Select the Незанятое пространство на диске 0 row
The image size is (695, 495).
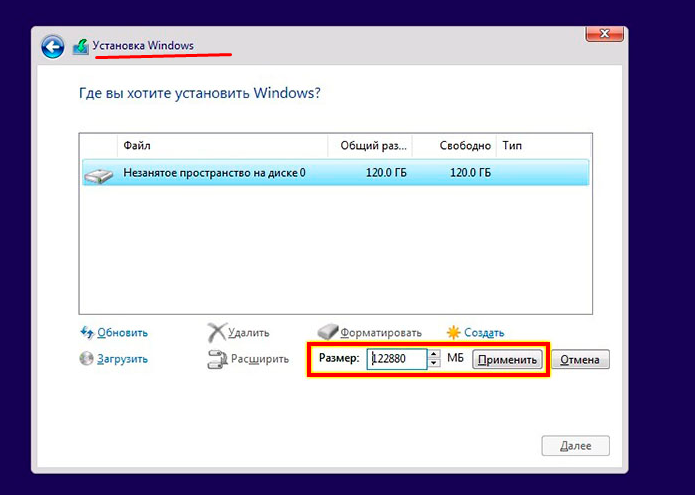(336, 173)
